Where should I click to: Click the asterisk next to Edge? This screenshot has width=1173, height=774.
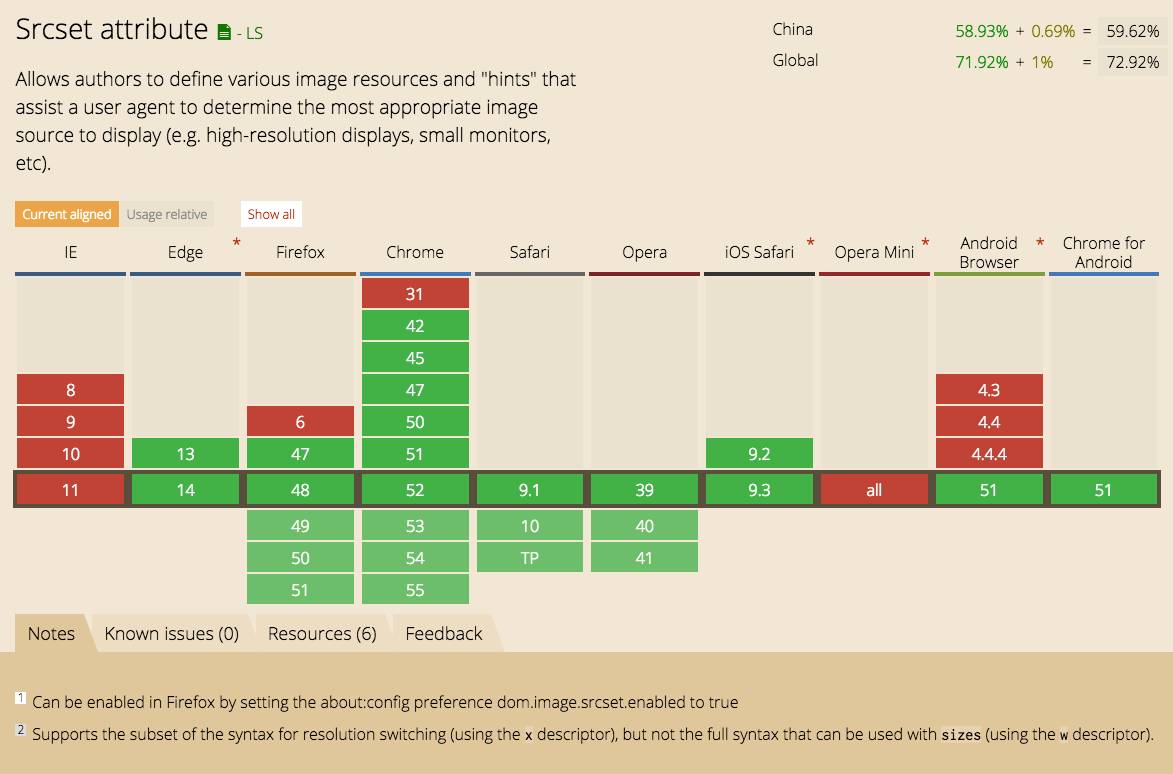coord(236,243)
